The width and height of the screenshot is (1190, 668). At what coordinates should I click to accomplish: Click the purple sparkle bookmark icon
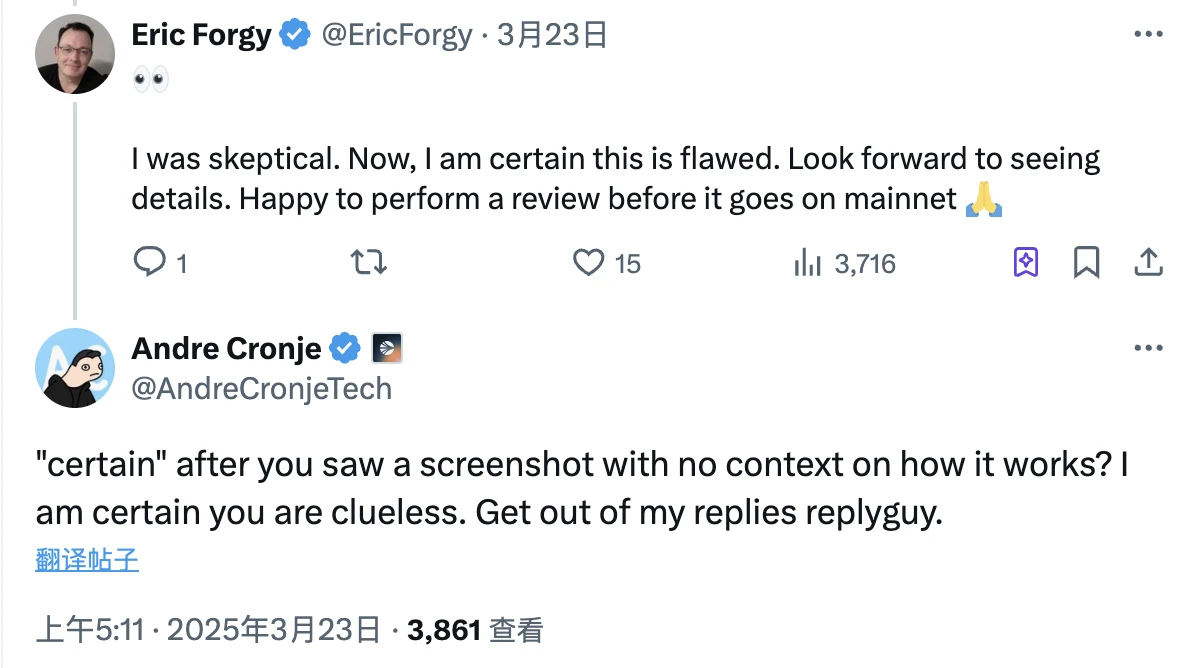pos(1026,263)
